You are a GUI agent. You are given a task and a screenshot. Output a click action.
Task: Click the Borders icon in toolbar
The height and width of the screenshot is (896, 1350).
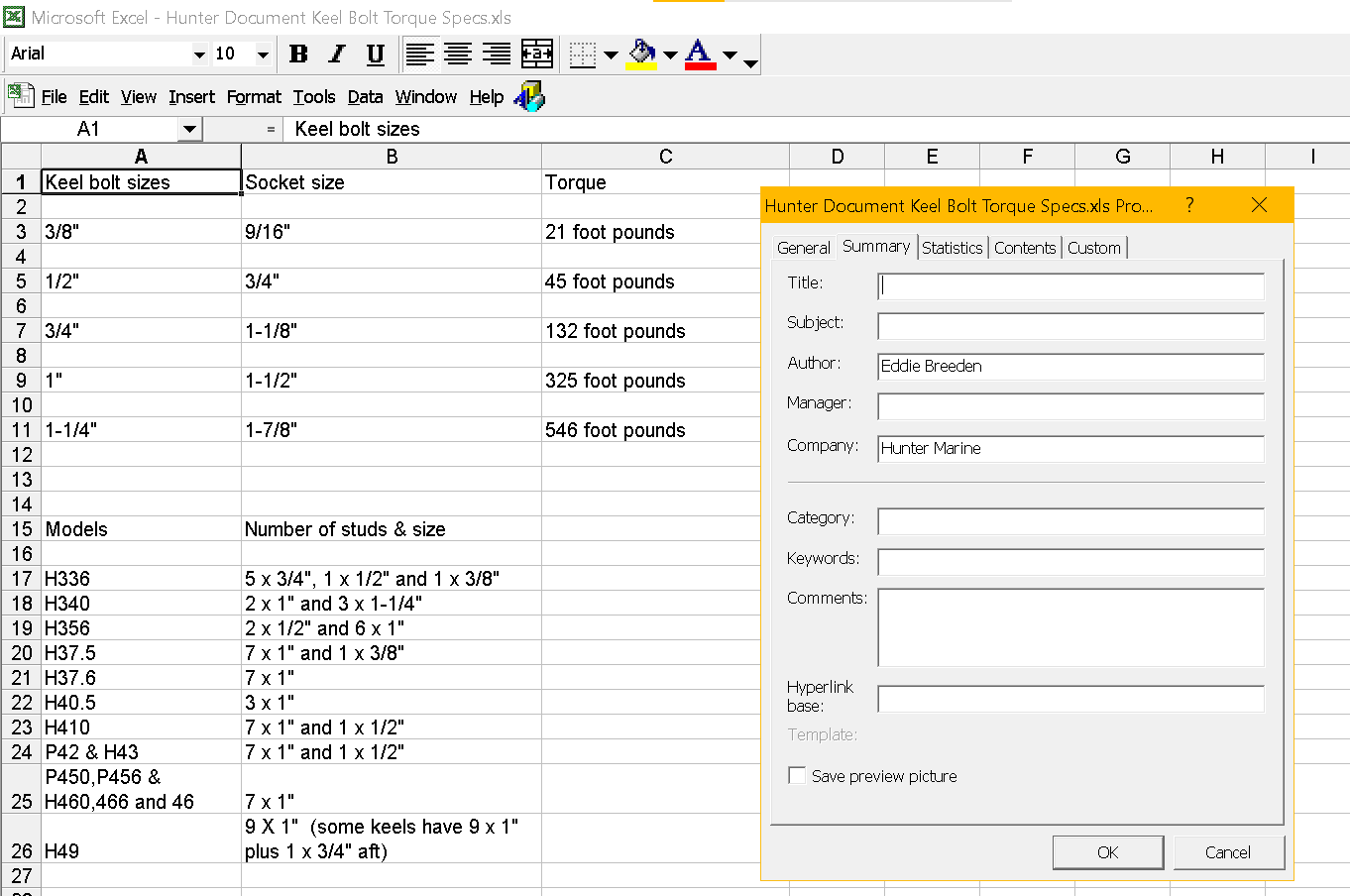pyautogui.click(x=583, y=55)
